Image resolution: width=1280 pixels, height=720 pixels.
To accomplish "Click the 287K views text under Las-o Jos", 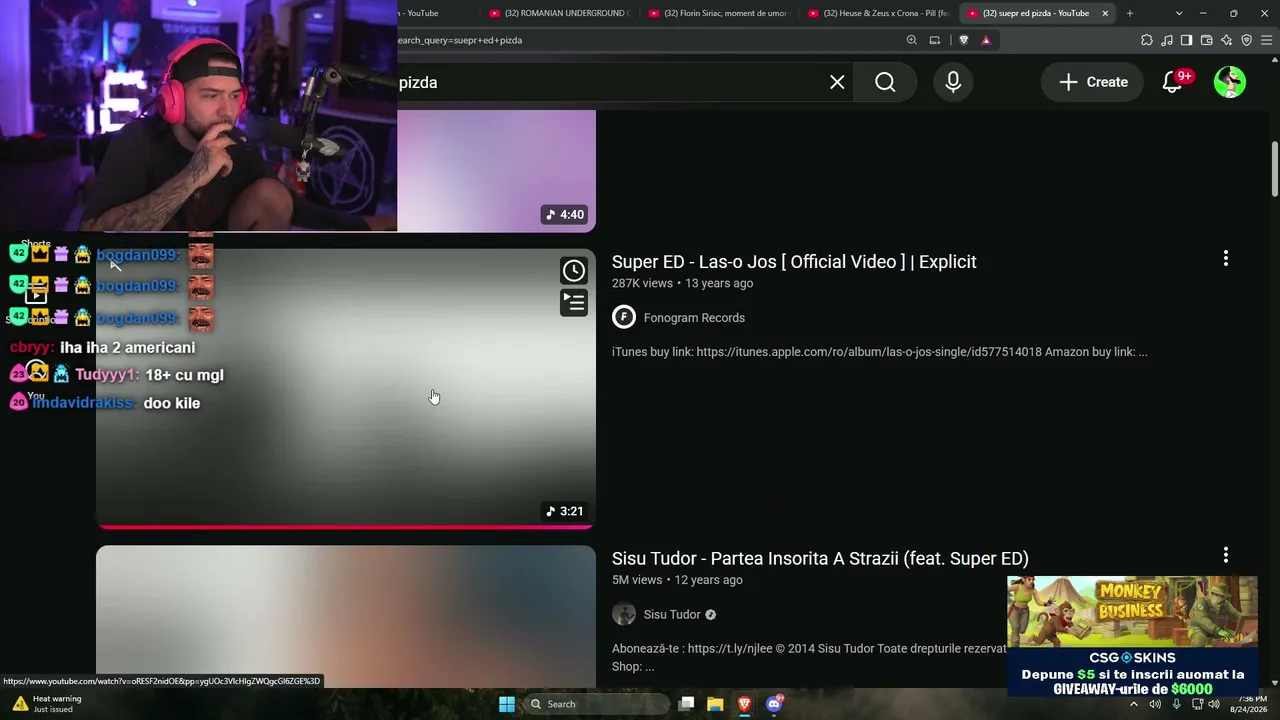I will [642, 284].
